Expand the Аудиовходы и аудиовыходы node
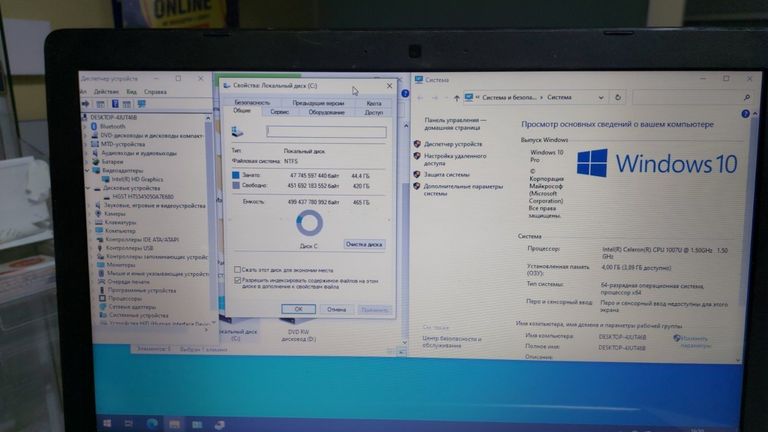768x432 pixels. pos(87,153)
